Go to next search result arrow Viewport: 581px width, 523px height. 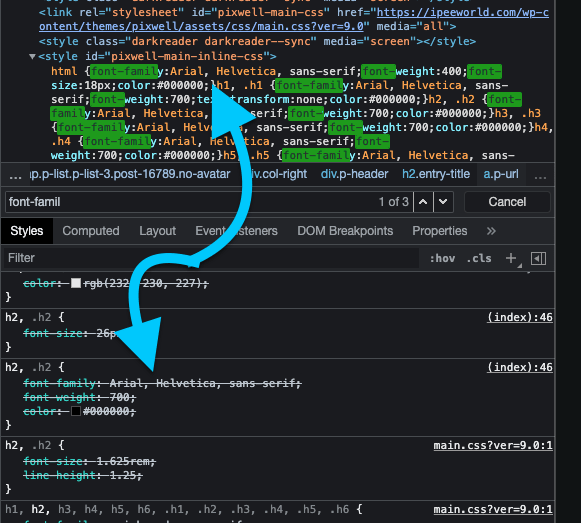(x=443, y=202)
